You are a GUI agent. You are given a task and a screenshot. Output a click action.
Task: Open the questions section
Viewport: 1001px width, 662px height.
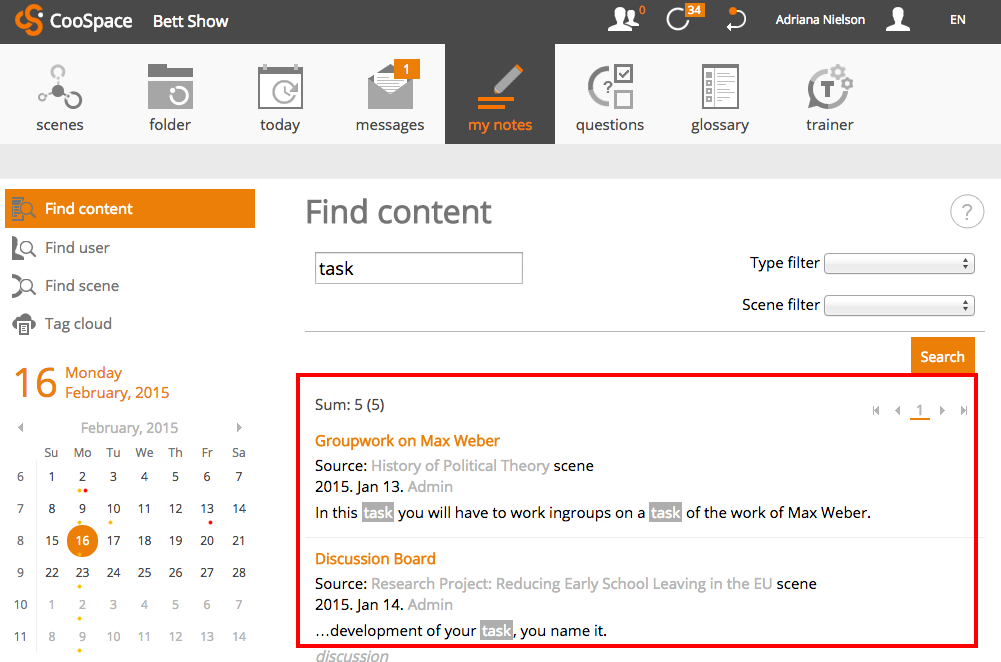pyautogui.click(x=609, y=97)
